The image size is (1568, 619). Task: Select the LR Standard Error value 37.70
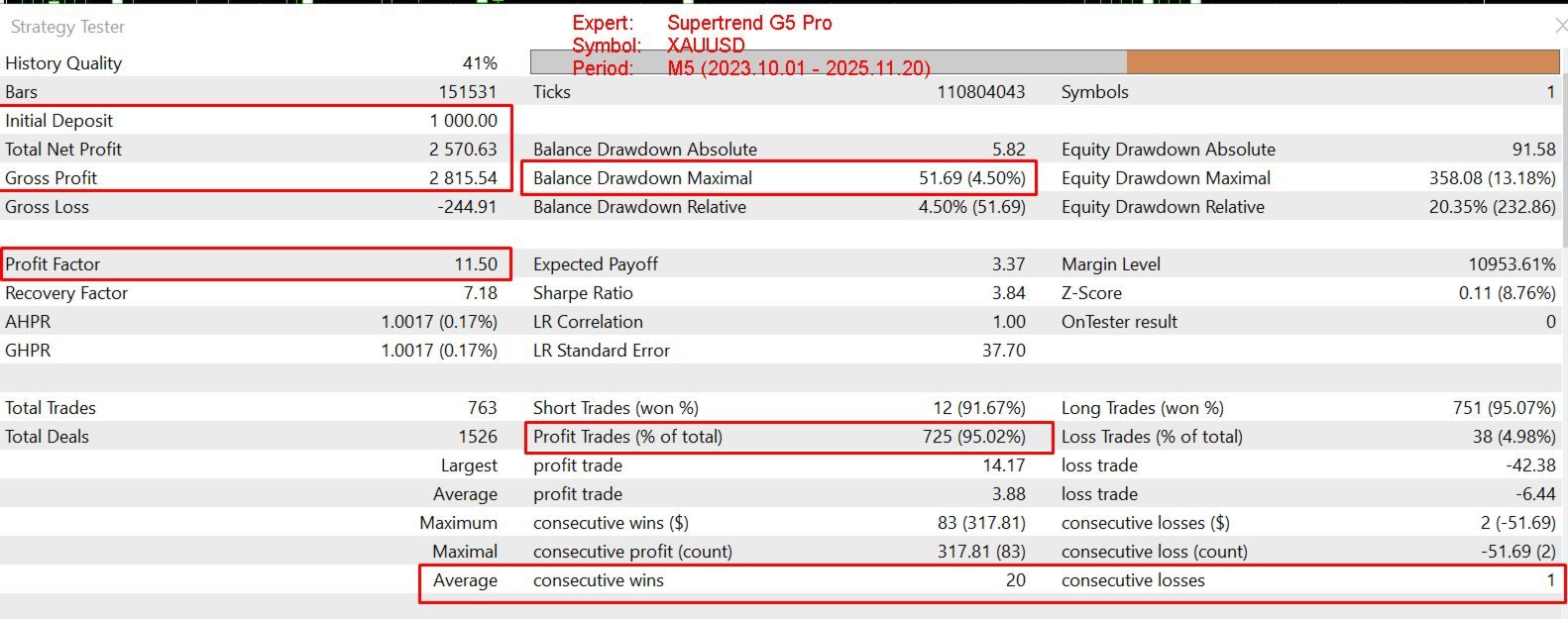coord(1004,351)
